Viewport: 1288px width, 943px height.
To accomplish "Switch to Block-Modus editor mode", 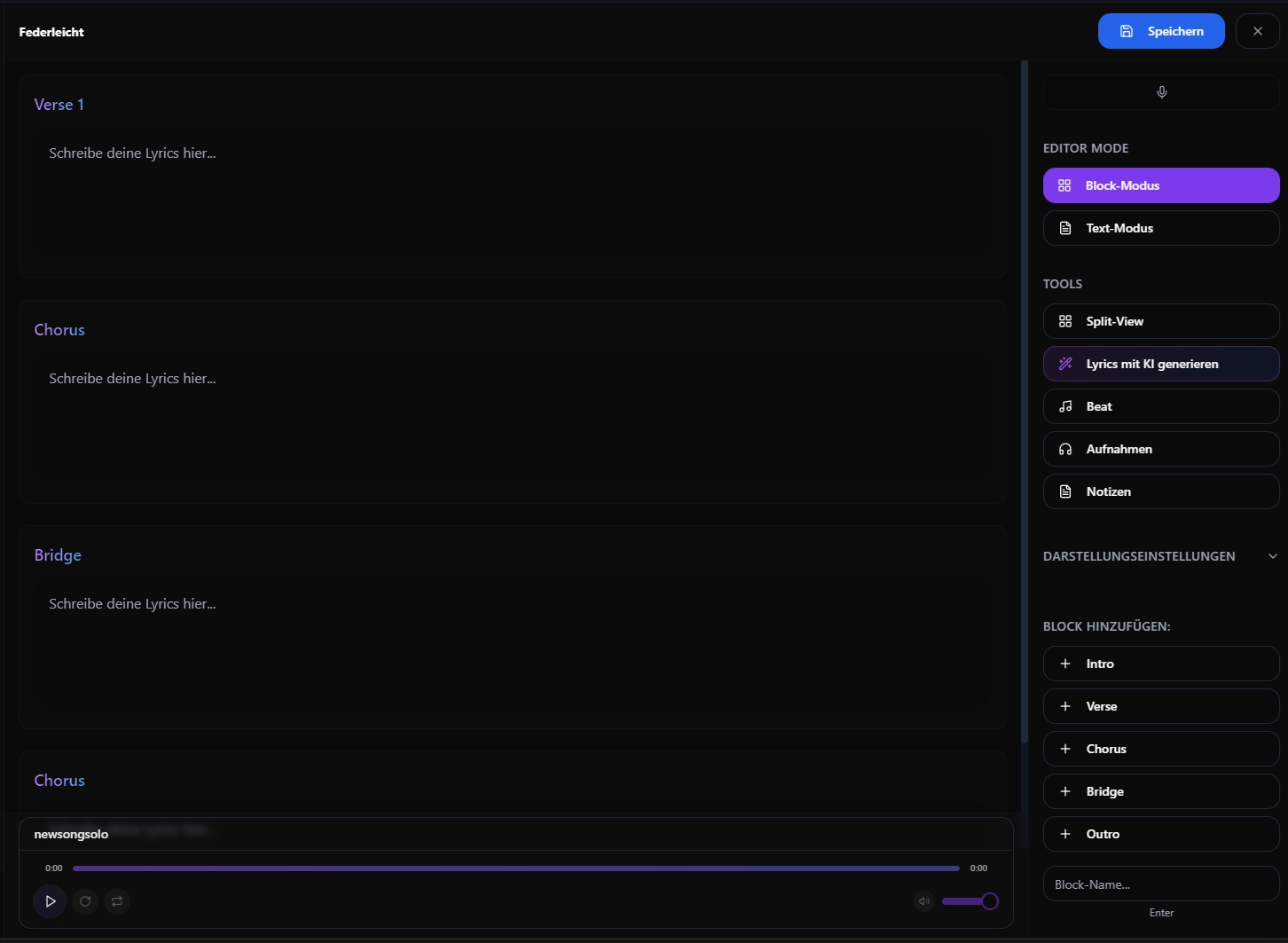I will [x=1160, y=185].
